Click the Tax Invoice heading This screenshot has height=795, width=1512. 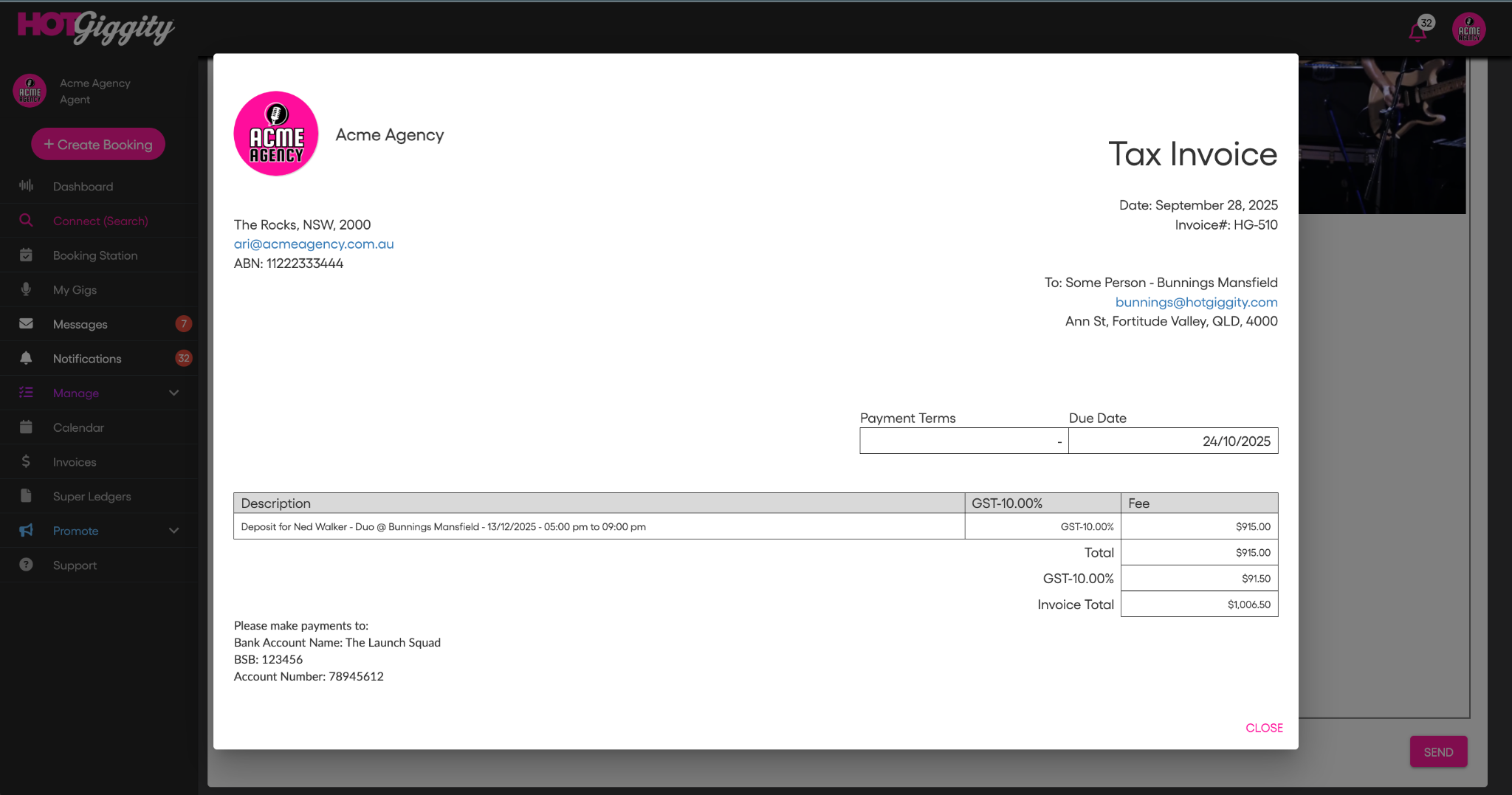tap(1192, 154)
